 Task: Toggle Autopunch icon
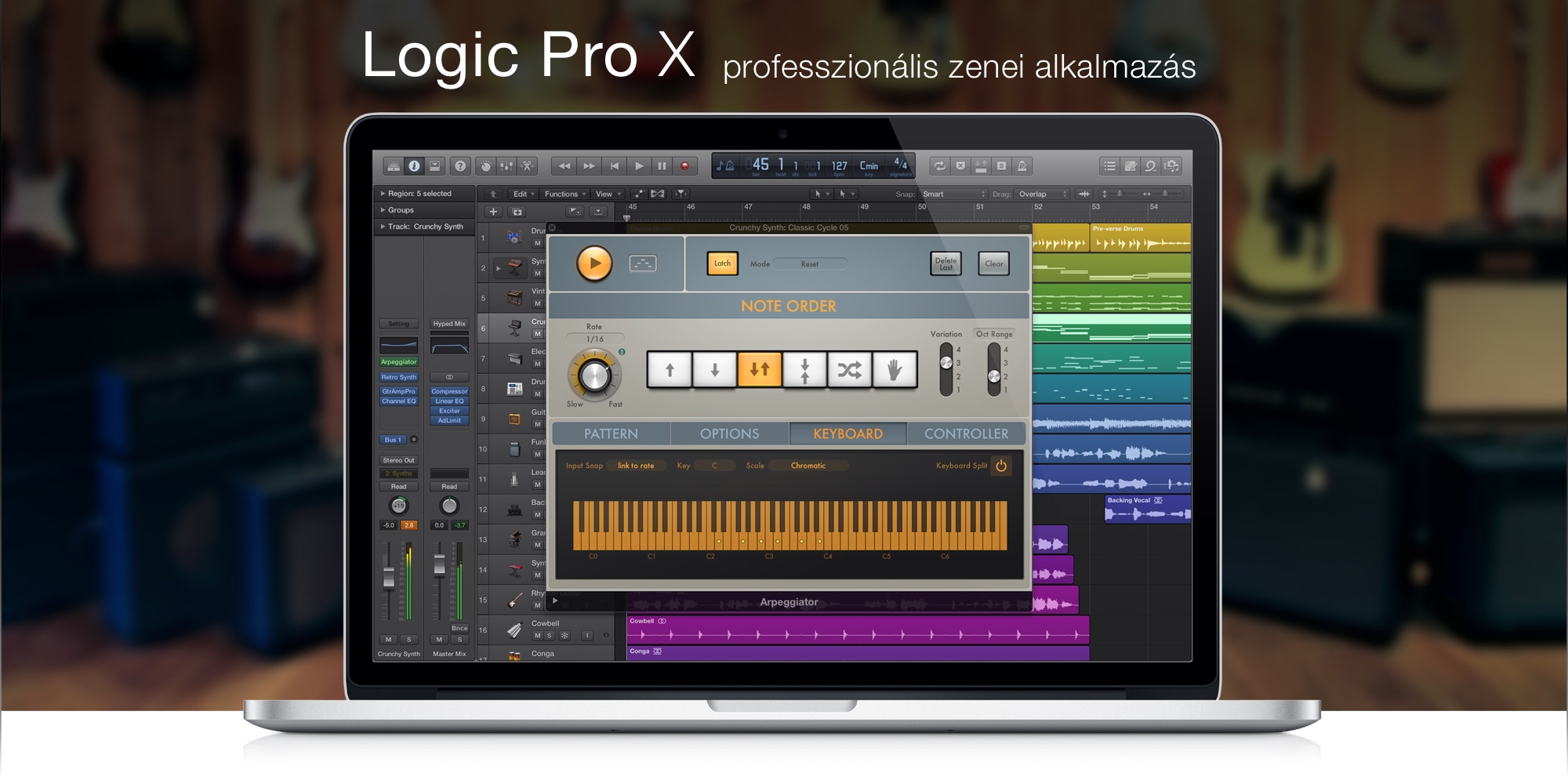pos(981,166)
